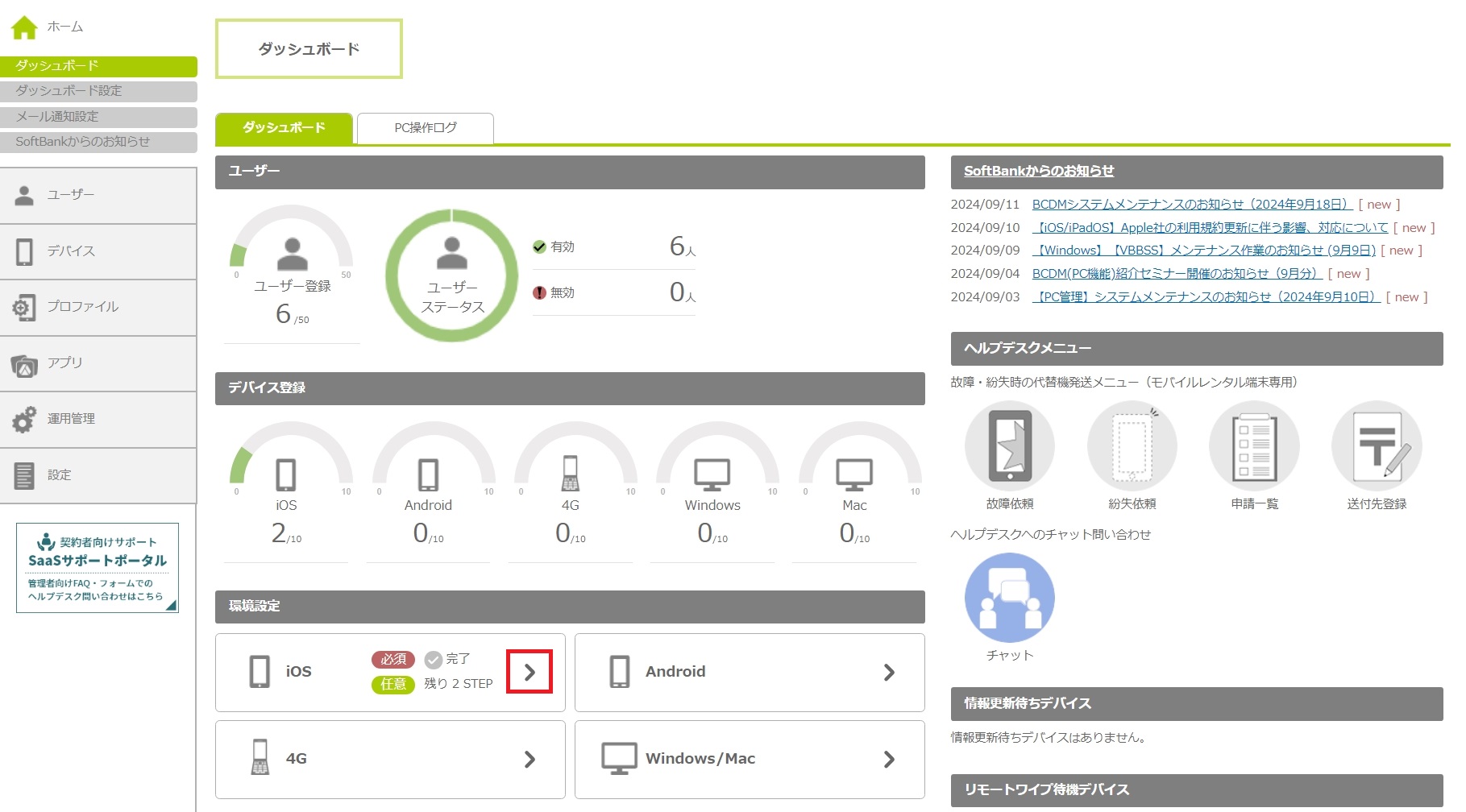Click the ユーザー person icon in sidebar

tap(25, 195)
